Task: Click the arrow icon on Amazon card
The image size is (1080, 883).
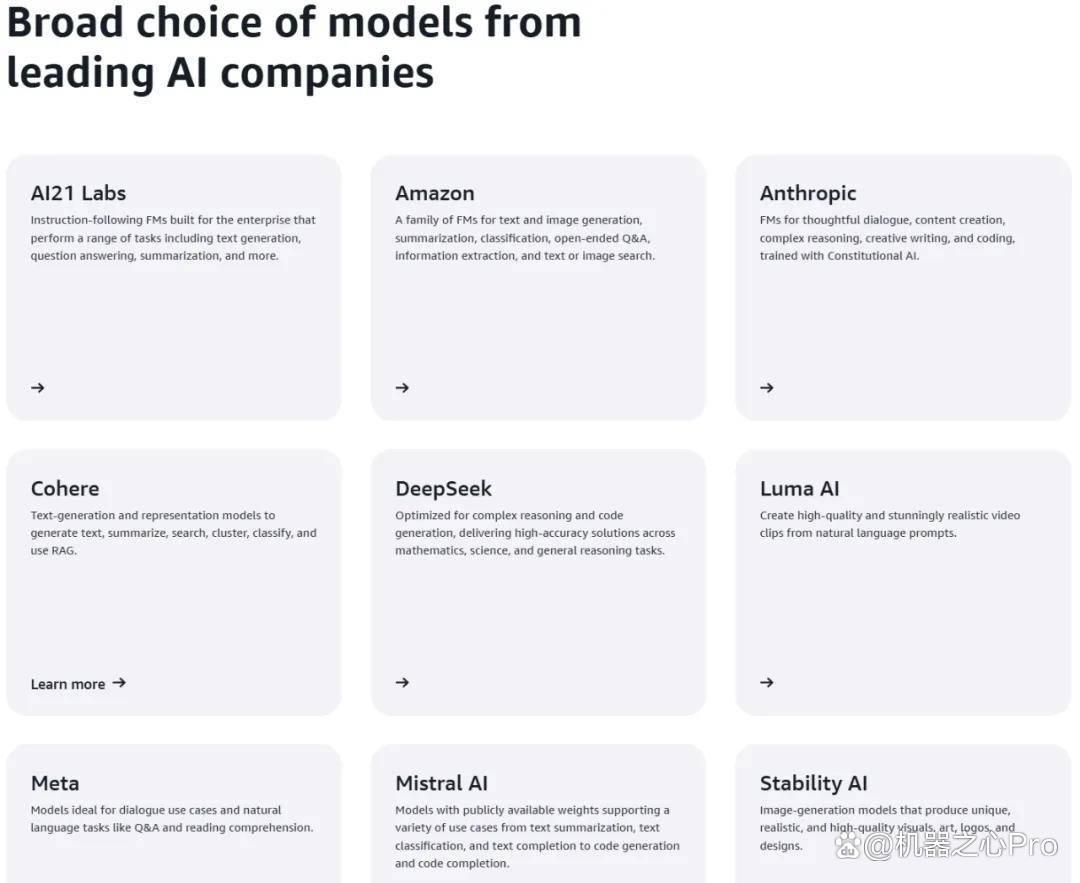Action: (x=402, y=388)
